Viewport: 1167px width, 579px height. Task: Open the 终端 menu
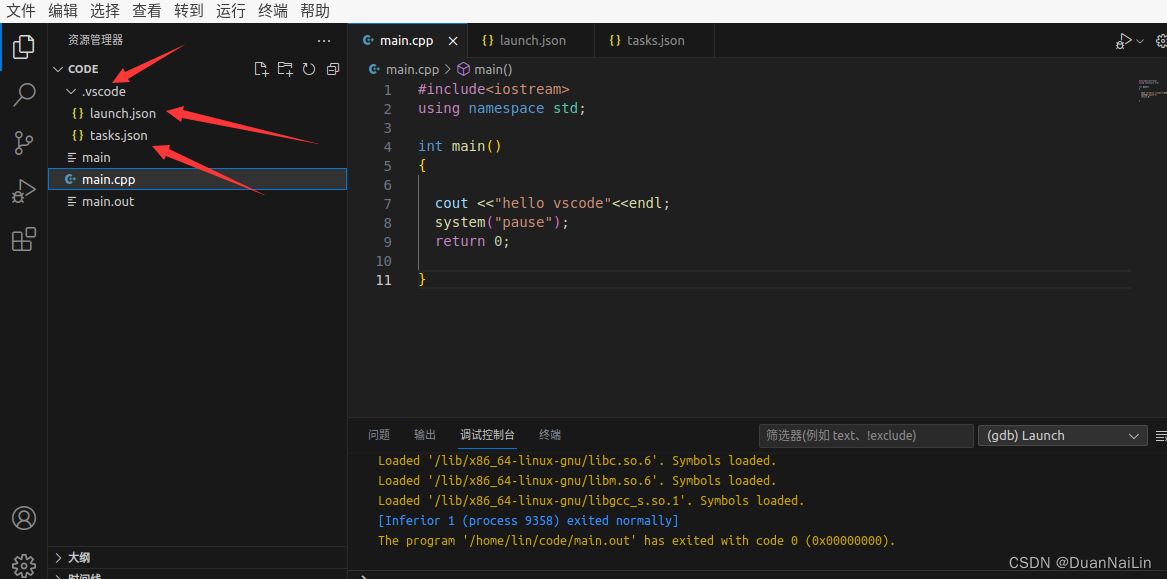(x=272, y=11)
